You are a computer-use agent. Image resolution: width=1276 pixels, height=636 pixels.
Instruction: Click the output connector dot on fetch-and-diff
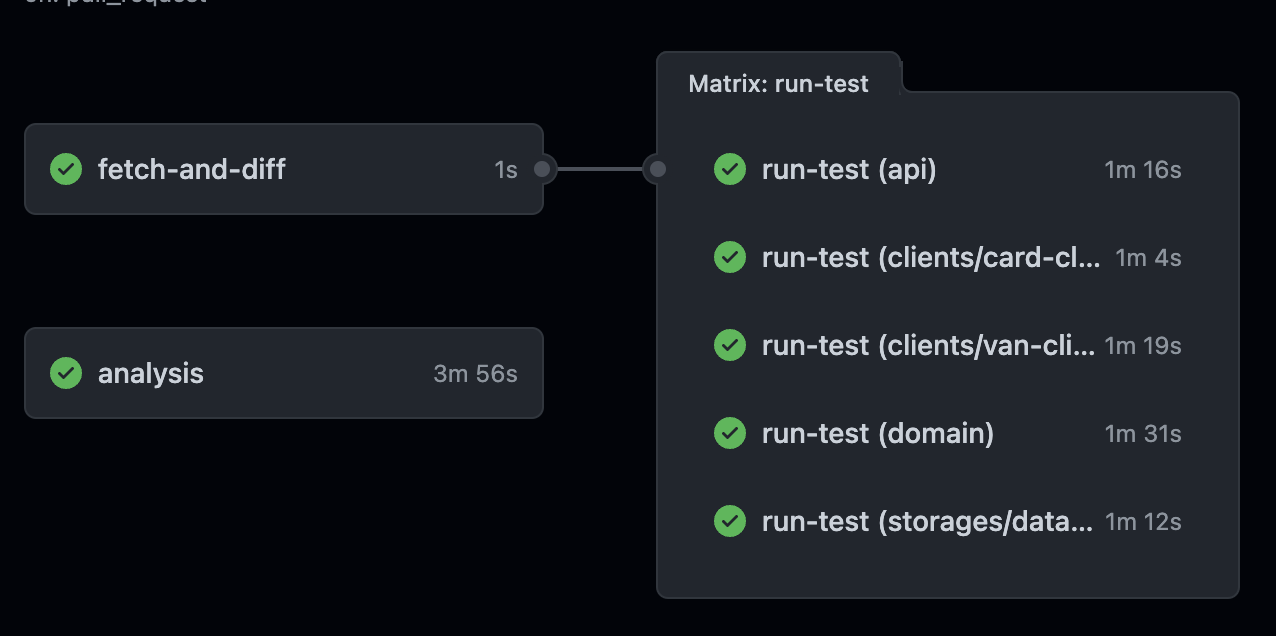click(x=543, y=169)
